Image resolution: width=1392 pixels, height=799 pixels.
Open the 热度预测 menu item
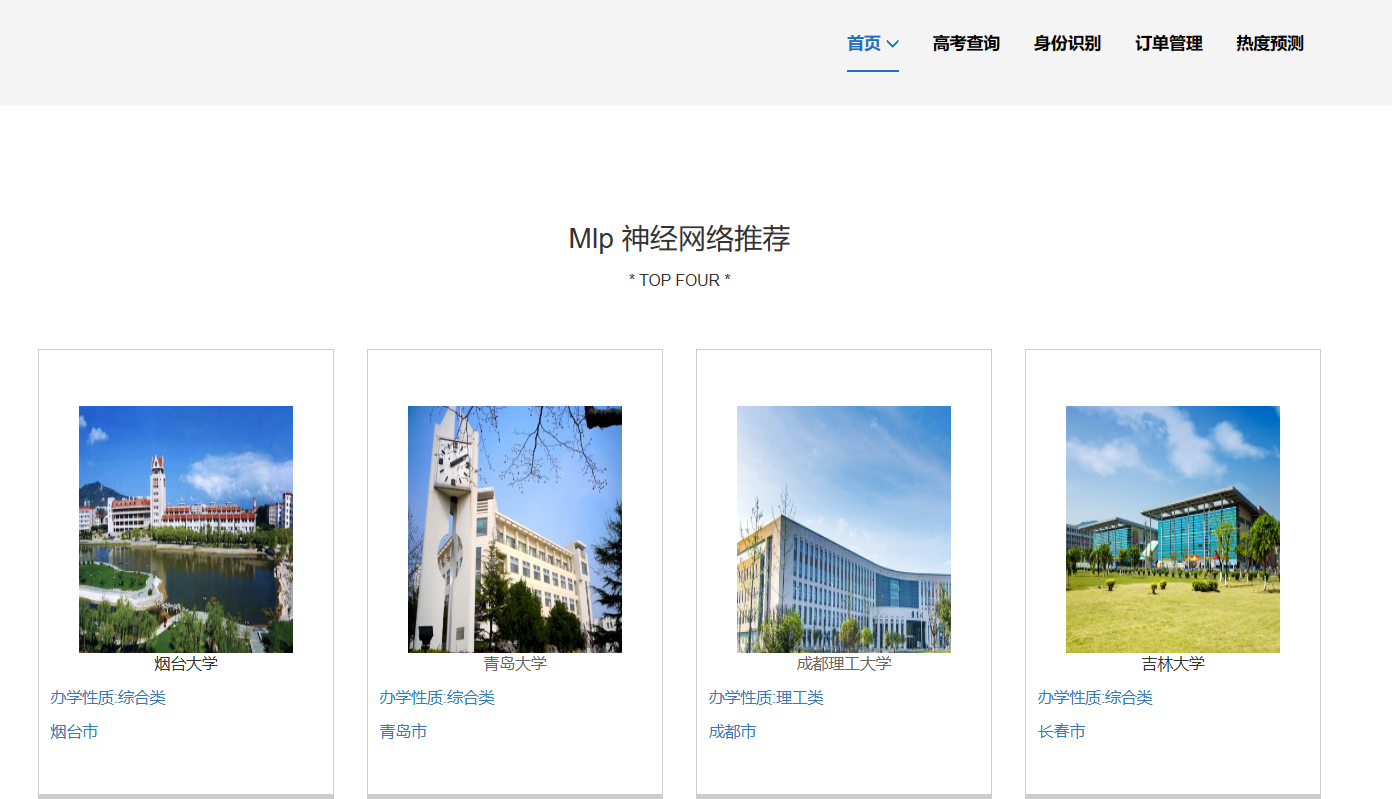[1270, 44]
